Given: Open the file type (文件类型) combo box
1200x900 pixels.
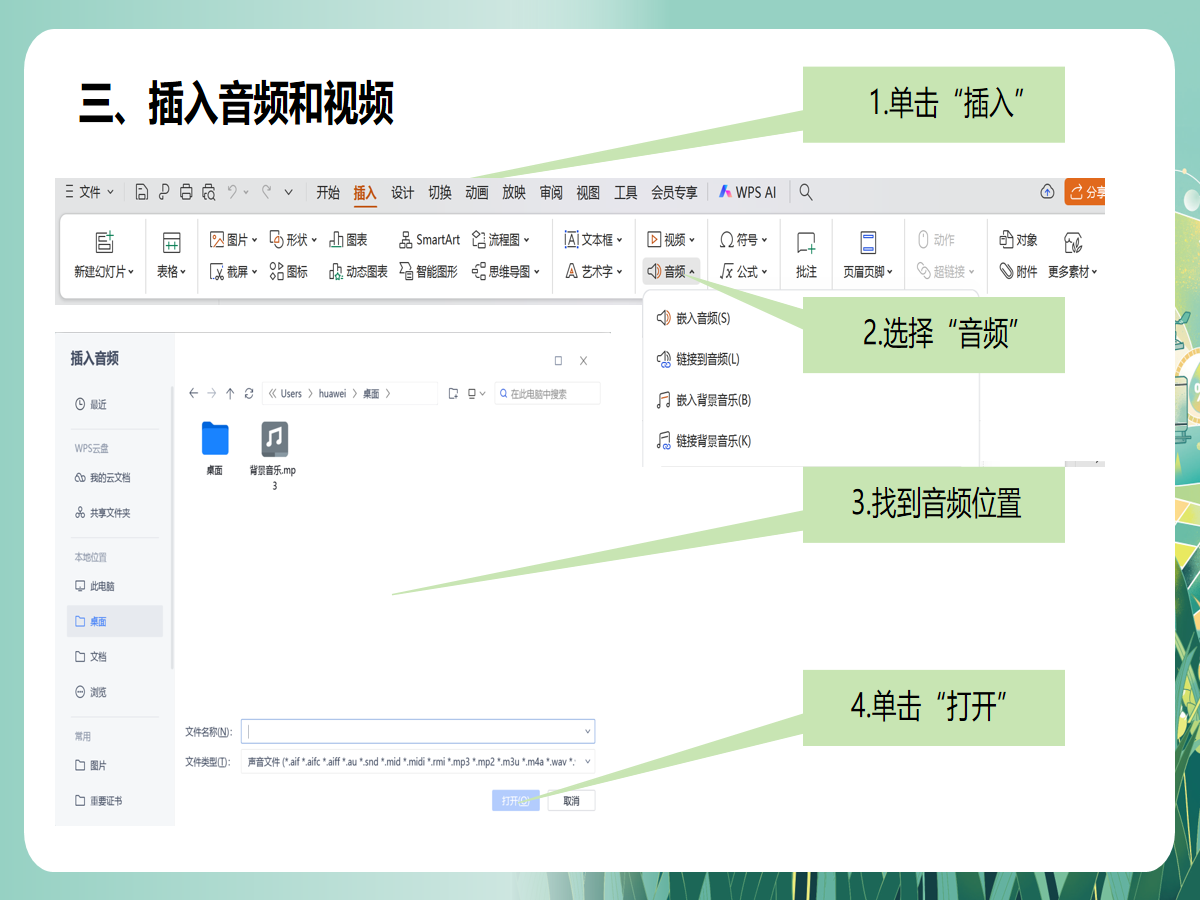Looking at the screenshot, I should tap(418, 762).
